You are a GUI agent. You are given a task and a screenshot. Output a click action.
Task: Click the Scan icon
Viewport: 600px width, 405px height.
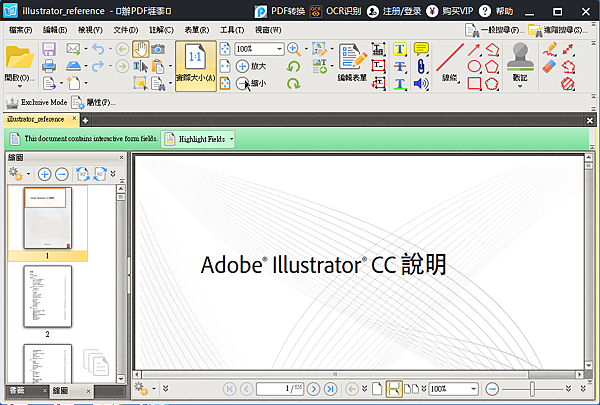pyautogui.click(x=73, y=66)
